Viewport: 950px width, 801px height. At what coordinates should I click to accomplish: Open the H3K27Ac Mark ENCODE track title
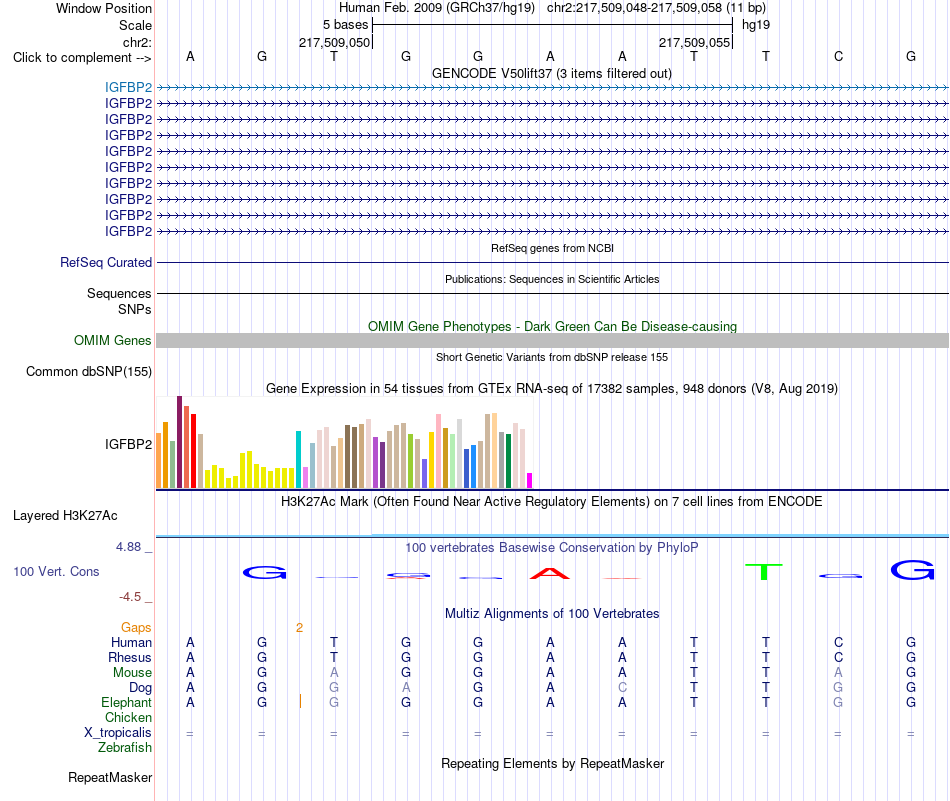(551, 502)
